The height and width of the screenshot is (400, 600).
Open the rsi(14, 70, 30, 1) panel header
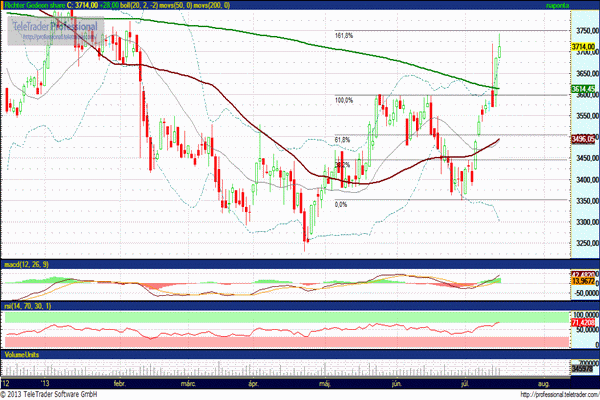(x=32, y=304)
